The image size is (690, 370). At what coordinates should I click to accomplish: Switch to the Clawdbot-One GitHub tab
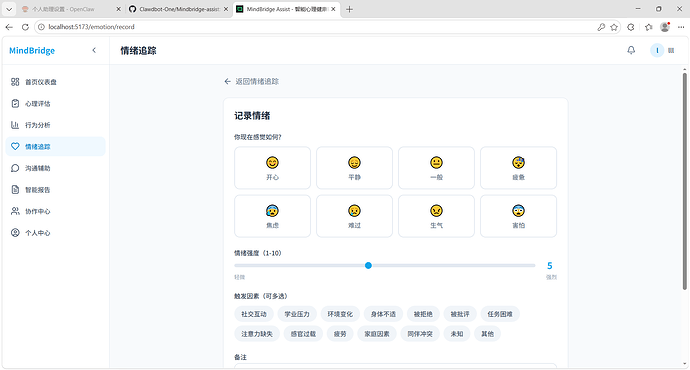pos(178,9)
